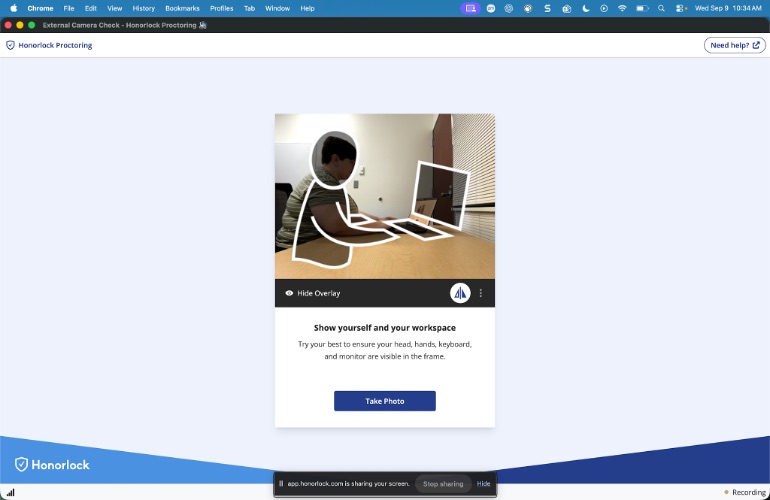The image size is (770, 500).
Task: Open the Window menu
Action: tap(277, 8)
